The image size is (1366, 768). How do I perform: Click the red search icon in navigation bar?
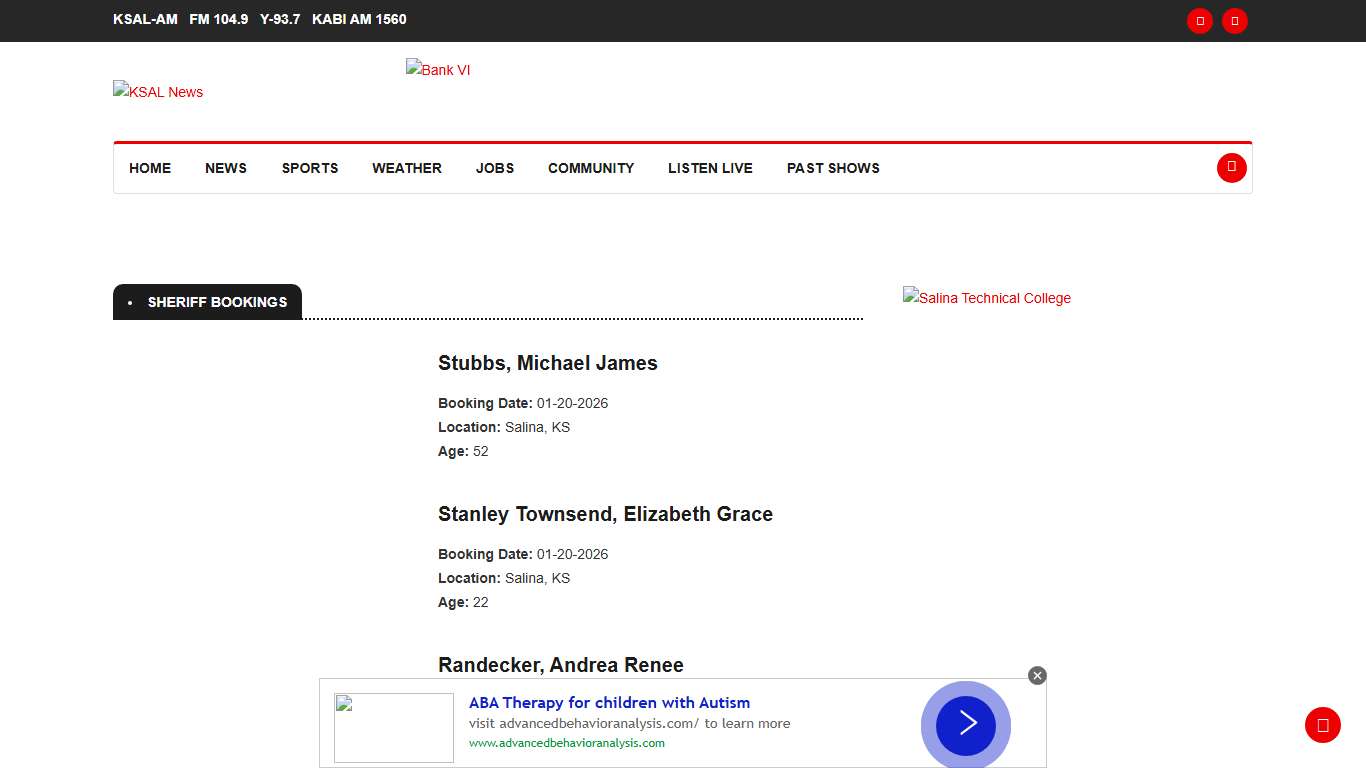point(1231,168)
